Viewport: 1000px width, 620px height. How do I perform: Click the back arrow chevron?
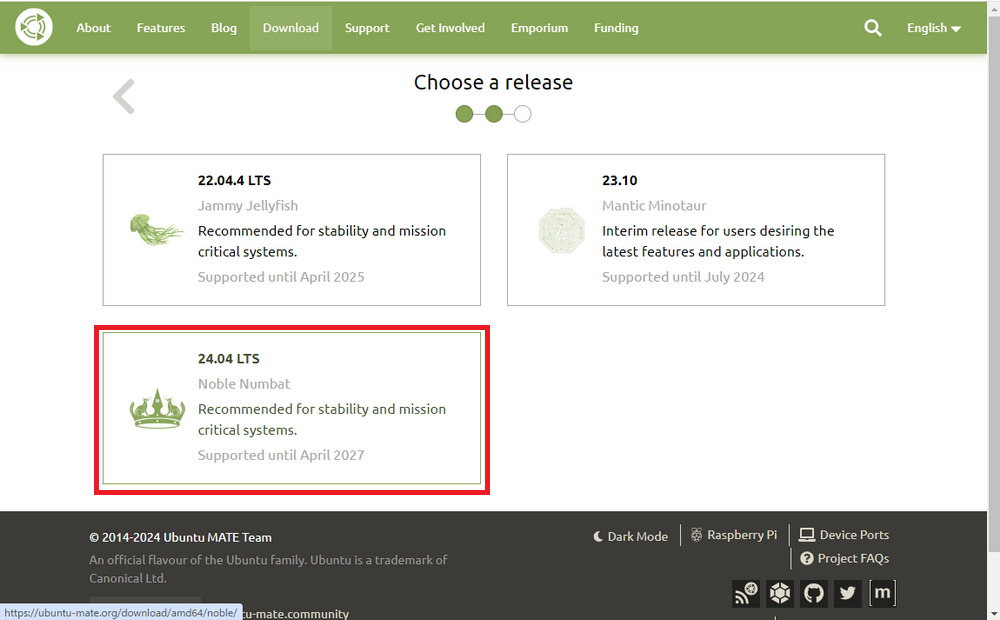[x=122, y=95]
